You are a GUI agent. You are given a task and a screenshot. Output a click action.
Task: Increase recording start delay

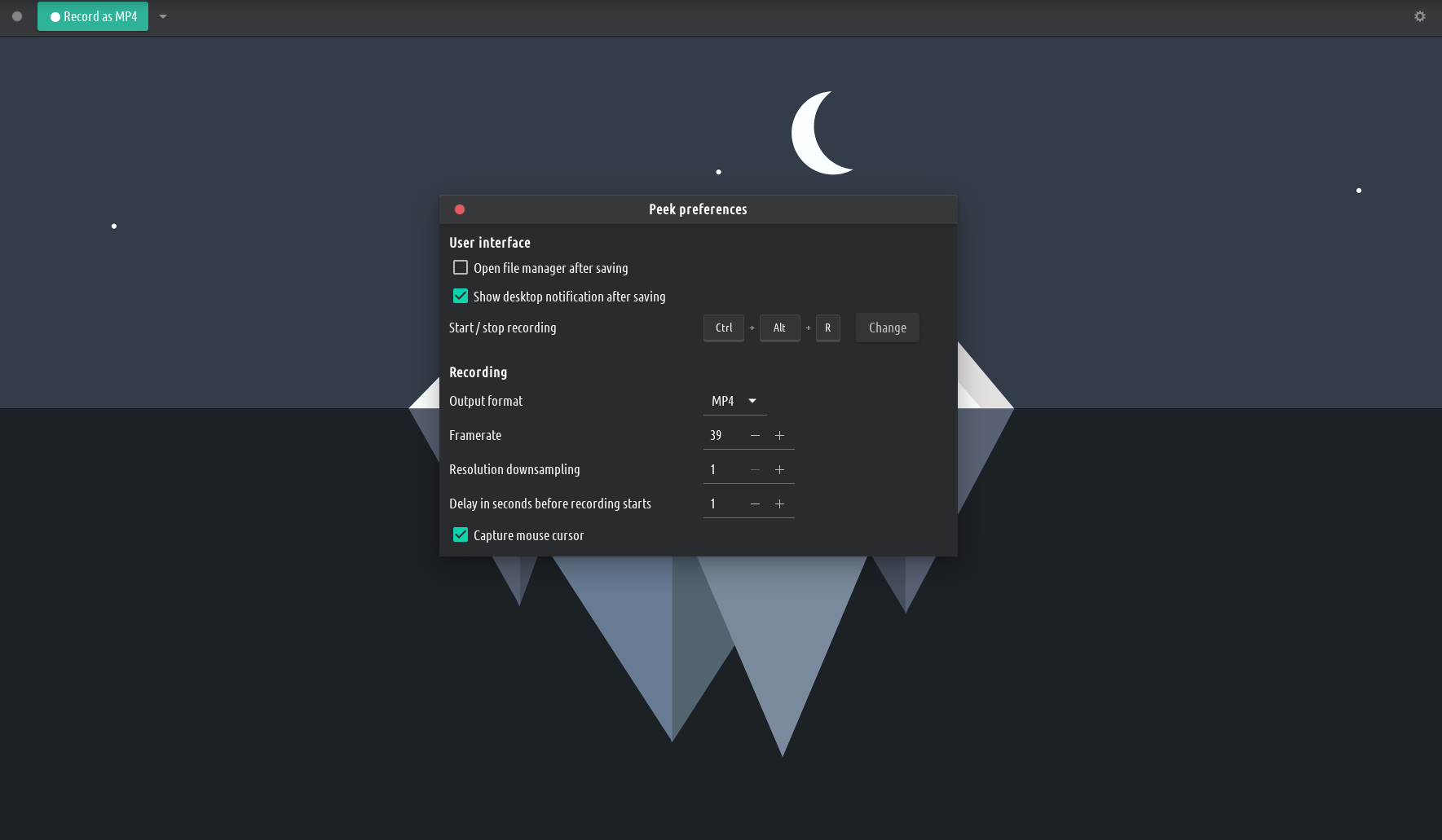(779, 504)
